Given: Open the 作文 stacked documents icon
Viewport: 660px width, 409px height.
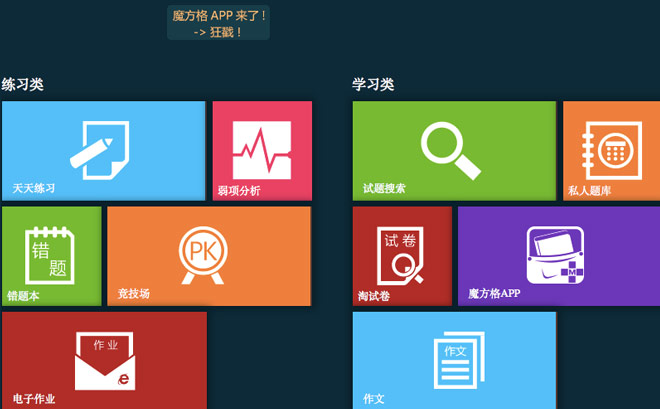Looking at the screenshot, I should coord(453,360).
